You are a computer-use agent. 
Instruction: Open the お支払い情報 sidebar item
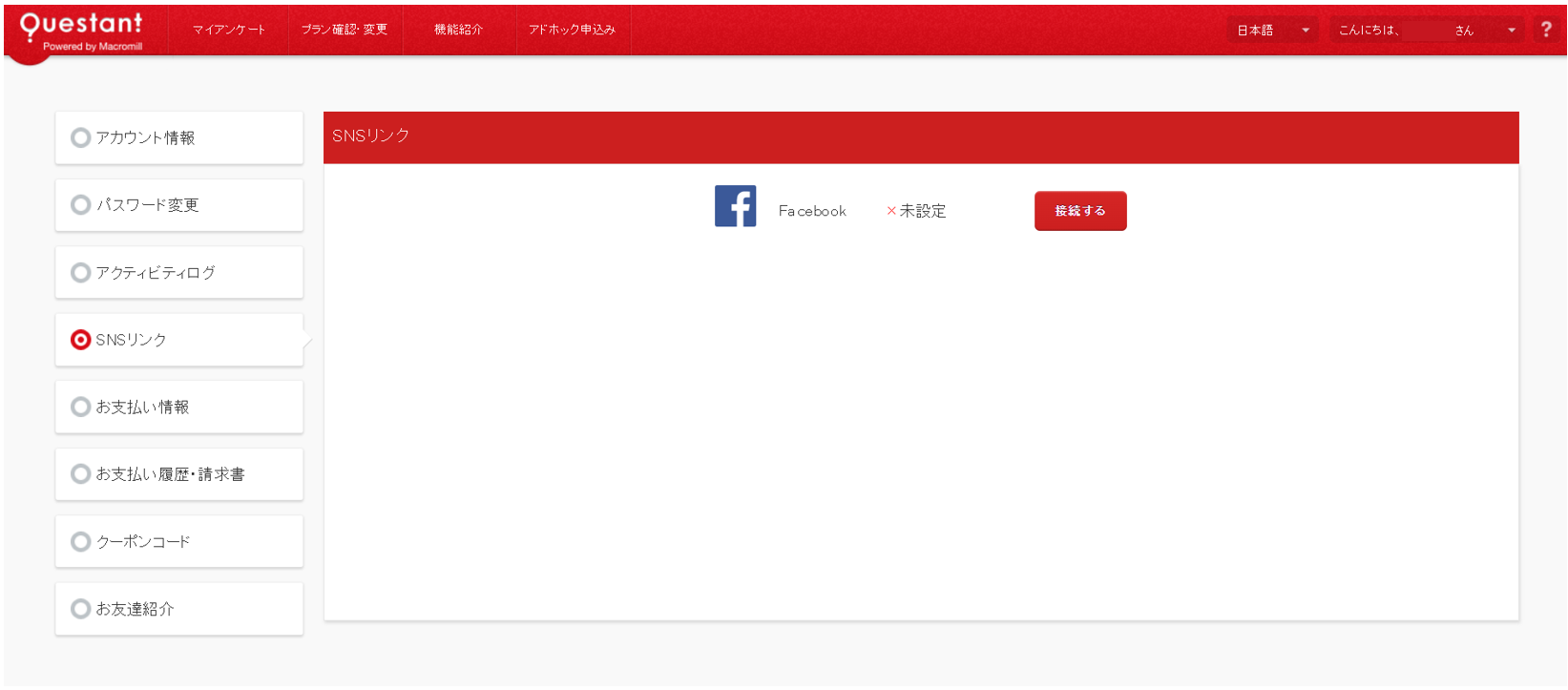(179, 408)
